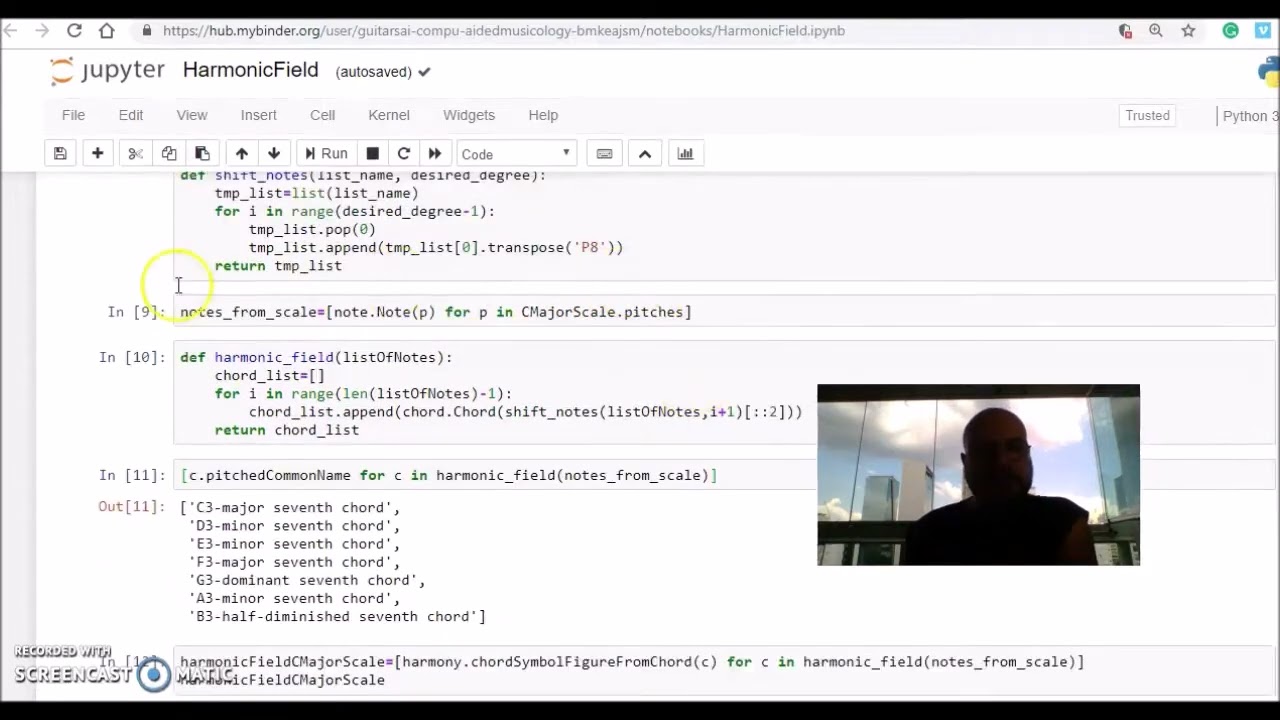Reload the page in the browser
Screen dimensions: 1280x720
tap(74, 31)
